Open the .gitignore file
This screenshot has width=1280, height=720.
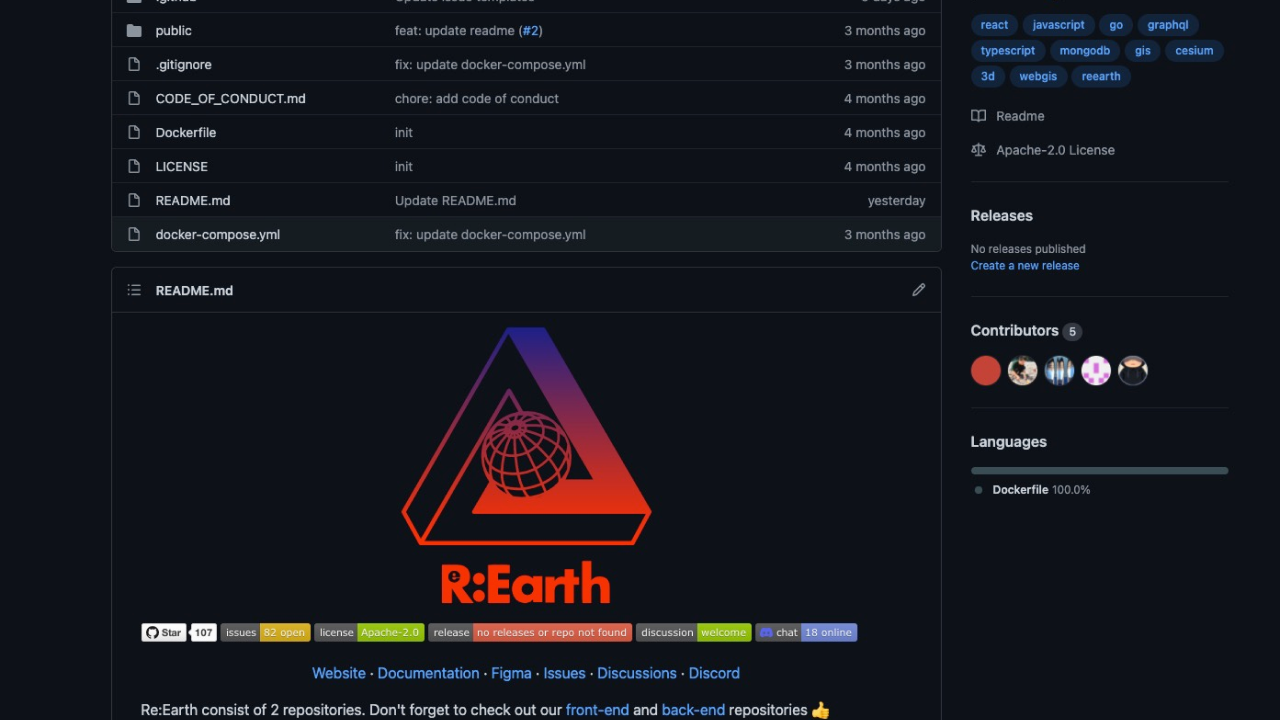183,65
